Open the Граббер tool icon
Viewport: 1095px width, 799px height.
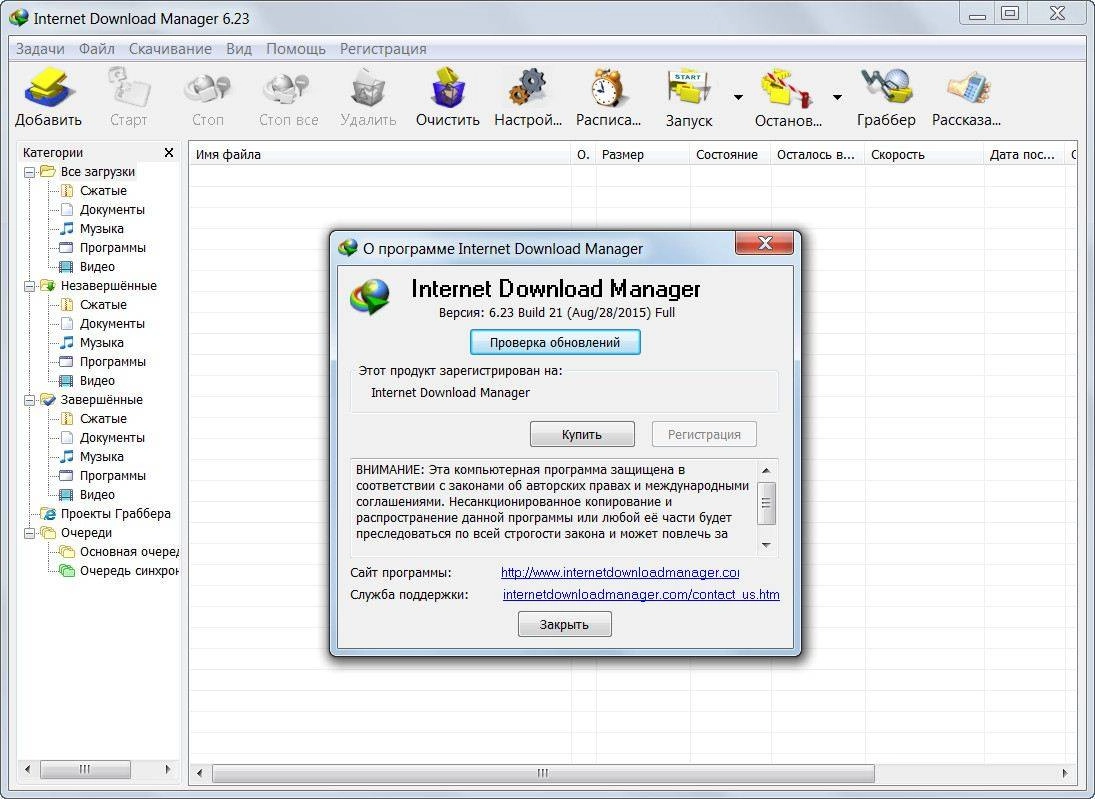(886, 87)
